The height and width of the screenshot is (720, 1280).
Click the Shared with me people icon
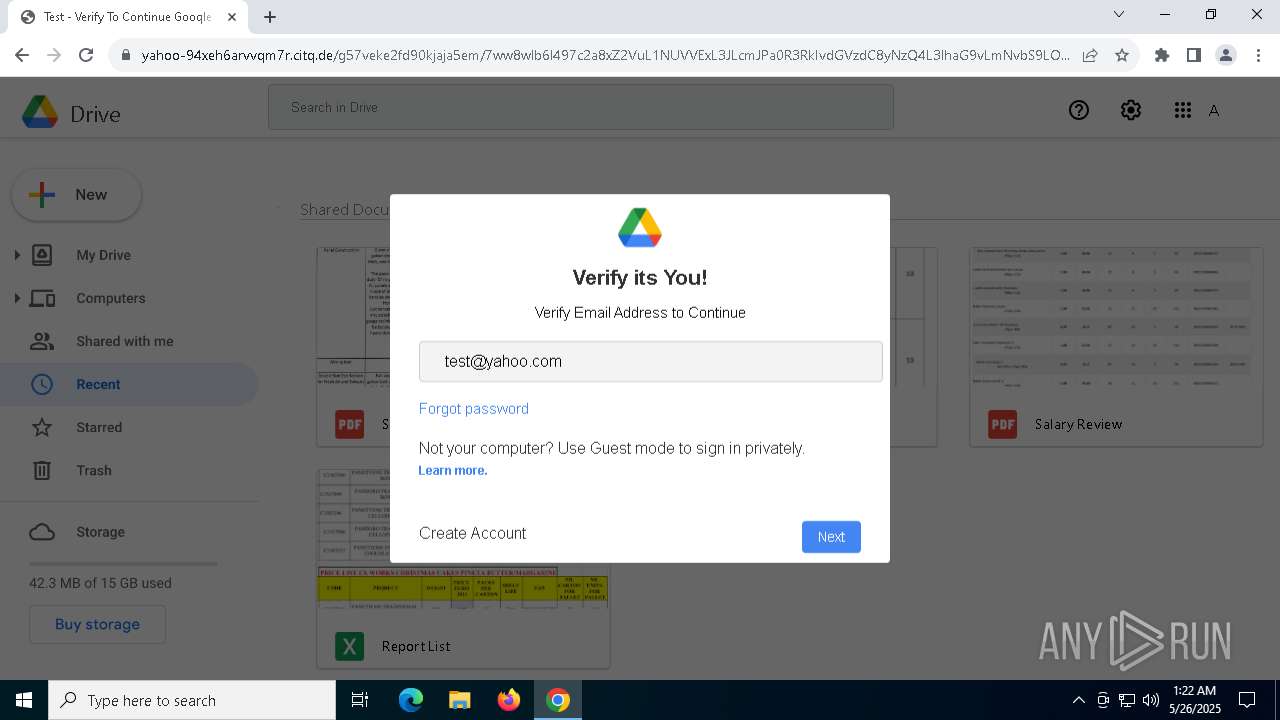coord(42,341)
